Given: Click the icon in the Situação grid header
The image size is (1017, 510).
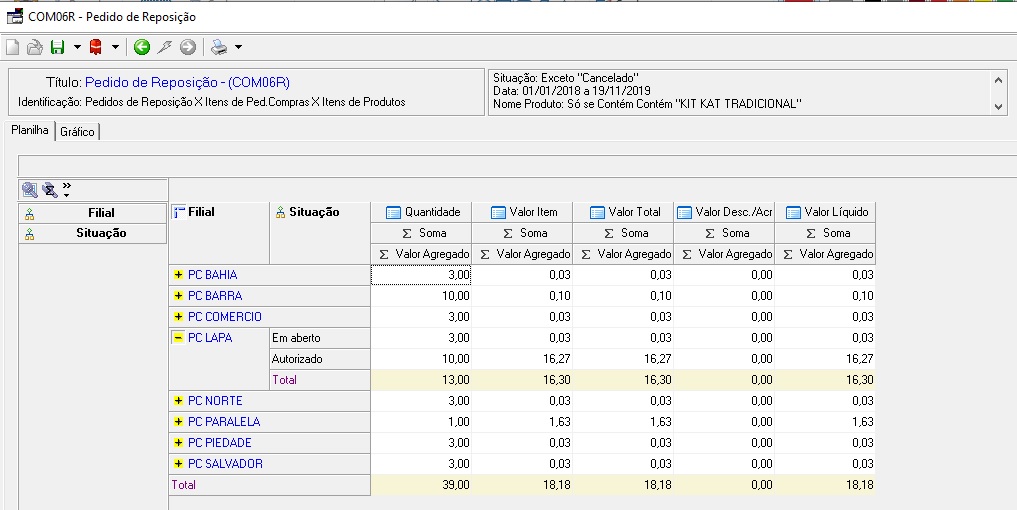Looking at the screenshot, I should point(280,212).
